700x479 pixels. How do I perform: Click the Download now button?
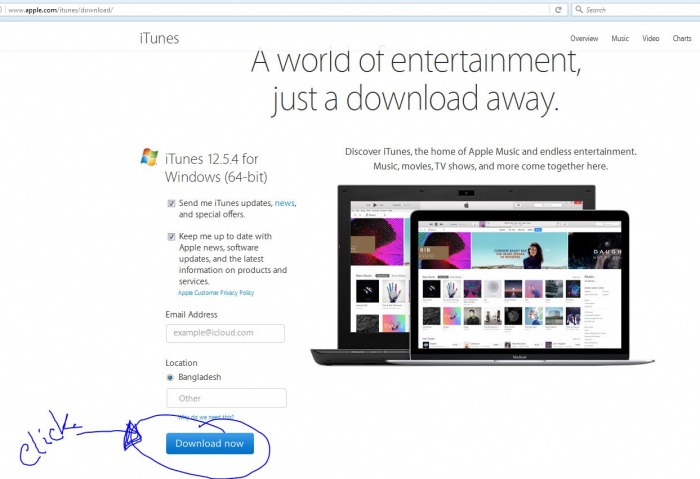[210, 443]
